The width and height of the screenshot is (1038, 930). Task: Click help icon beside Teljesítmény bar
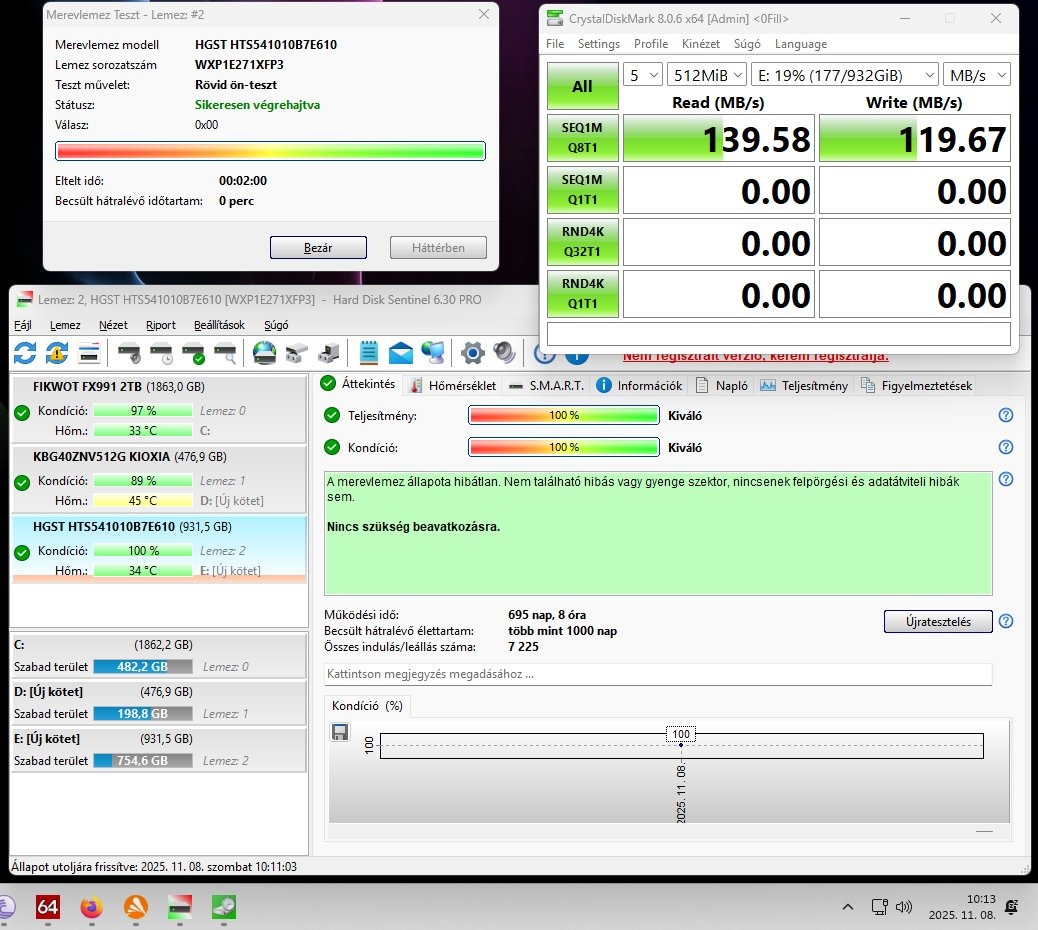point(1006,415)
